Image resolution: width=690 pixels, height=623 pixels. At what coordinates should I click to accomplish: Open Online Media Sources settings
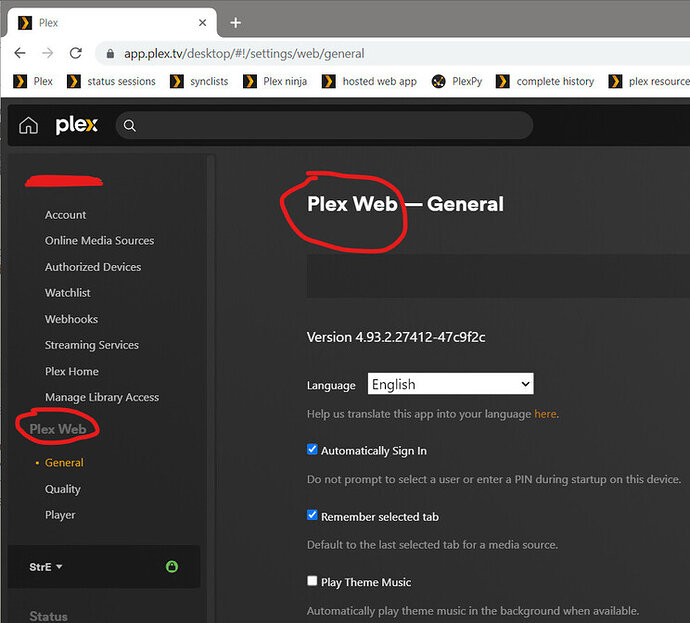pyautogui.click(x=99, y=241)
